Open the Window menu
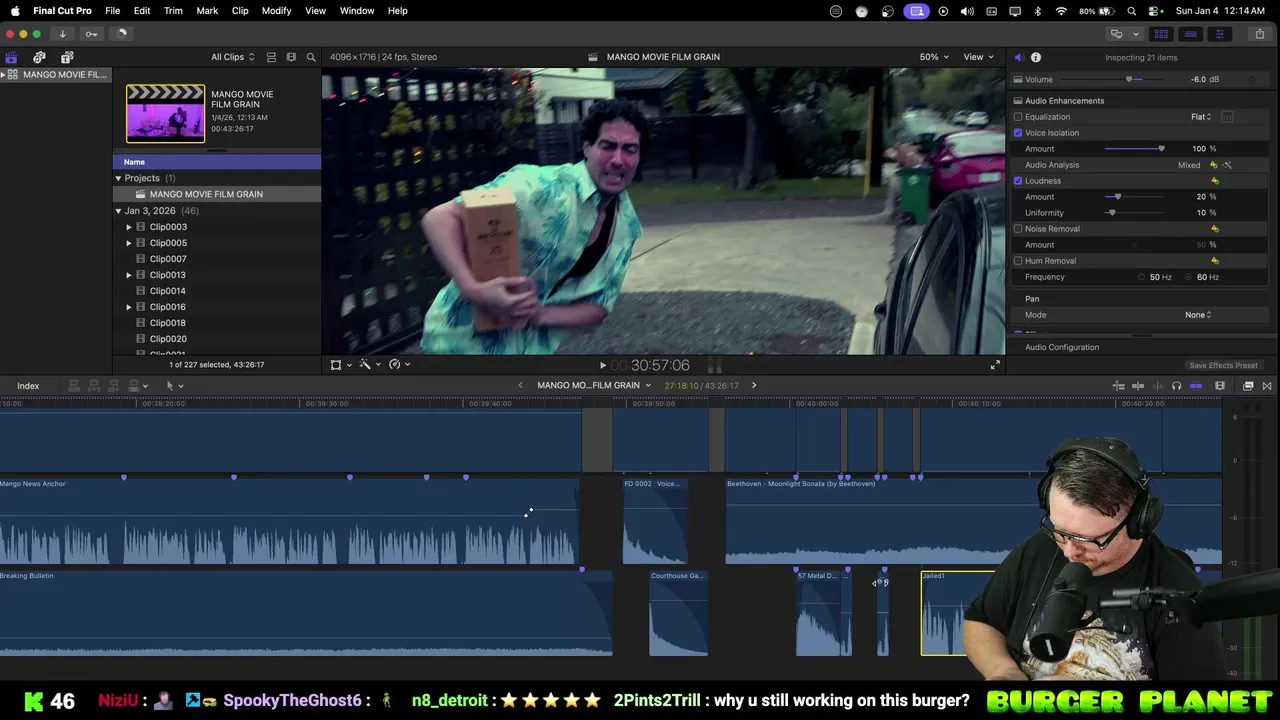The width and height of the screenshot is (1280, 720). point(357,11)
